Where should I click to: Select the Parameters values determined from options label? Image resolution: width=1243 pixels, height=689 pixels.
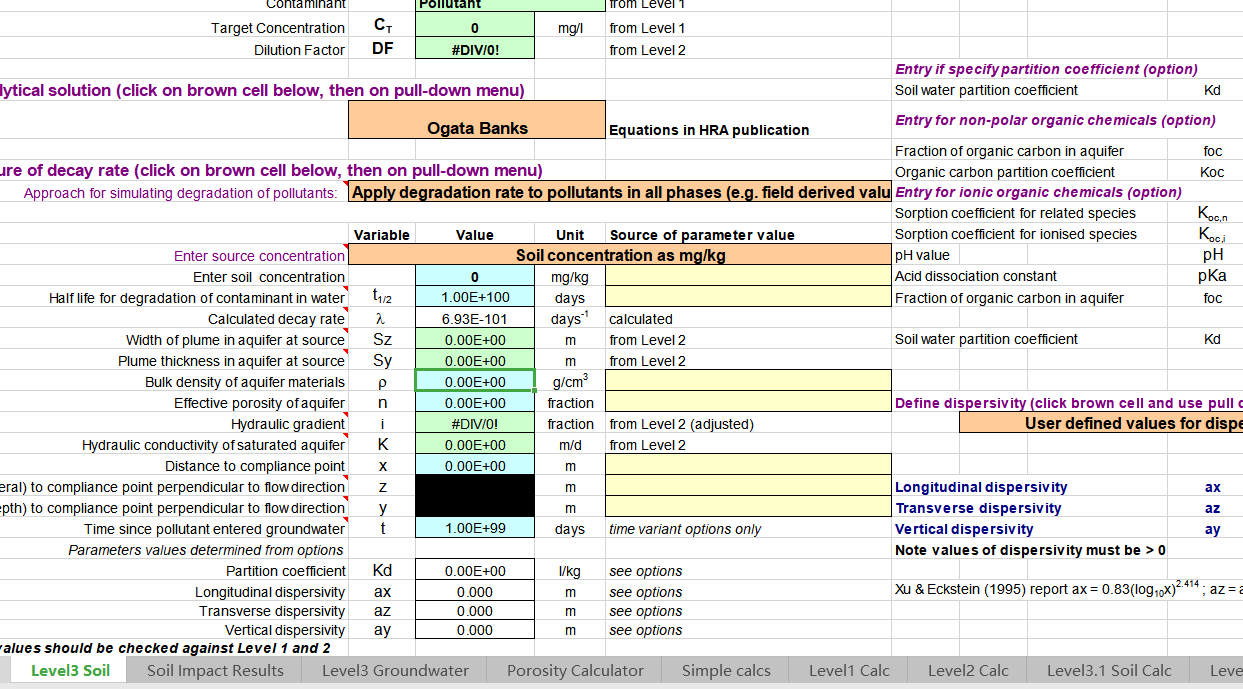pos(206,550)
